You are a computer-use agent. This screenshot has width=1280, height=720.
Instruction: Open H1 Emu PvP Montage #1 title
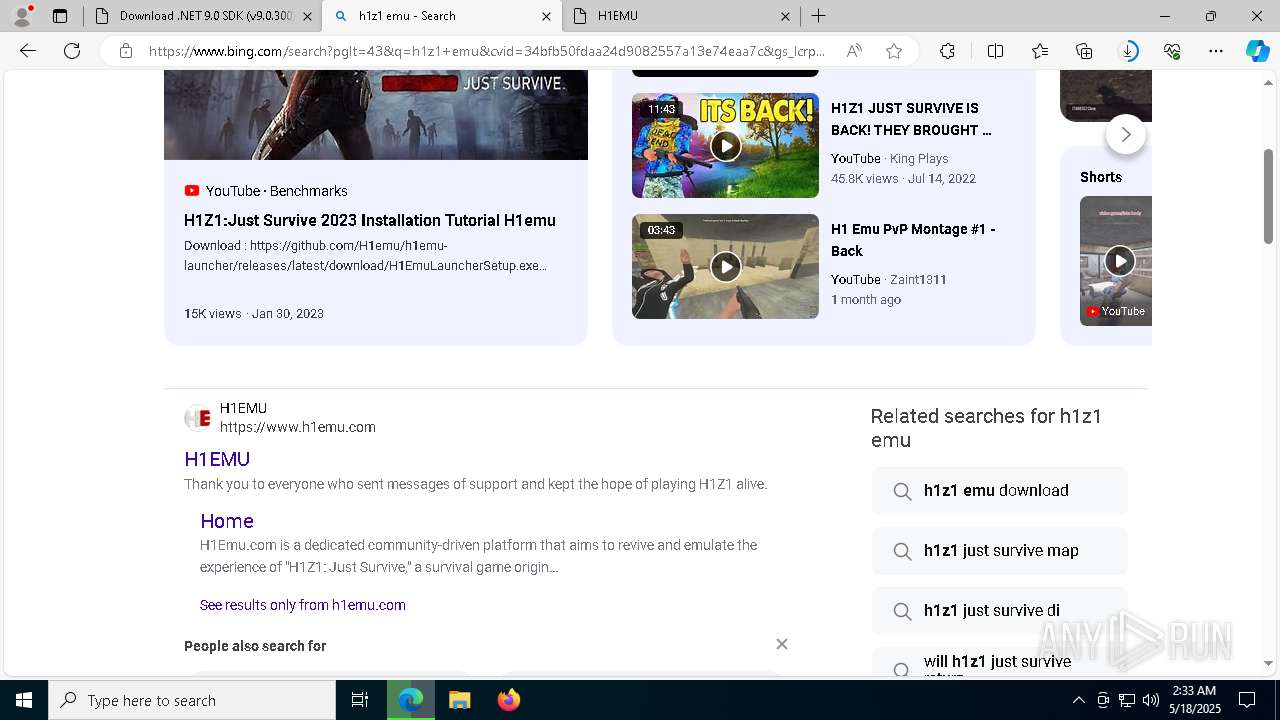point(913,240)
